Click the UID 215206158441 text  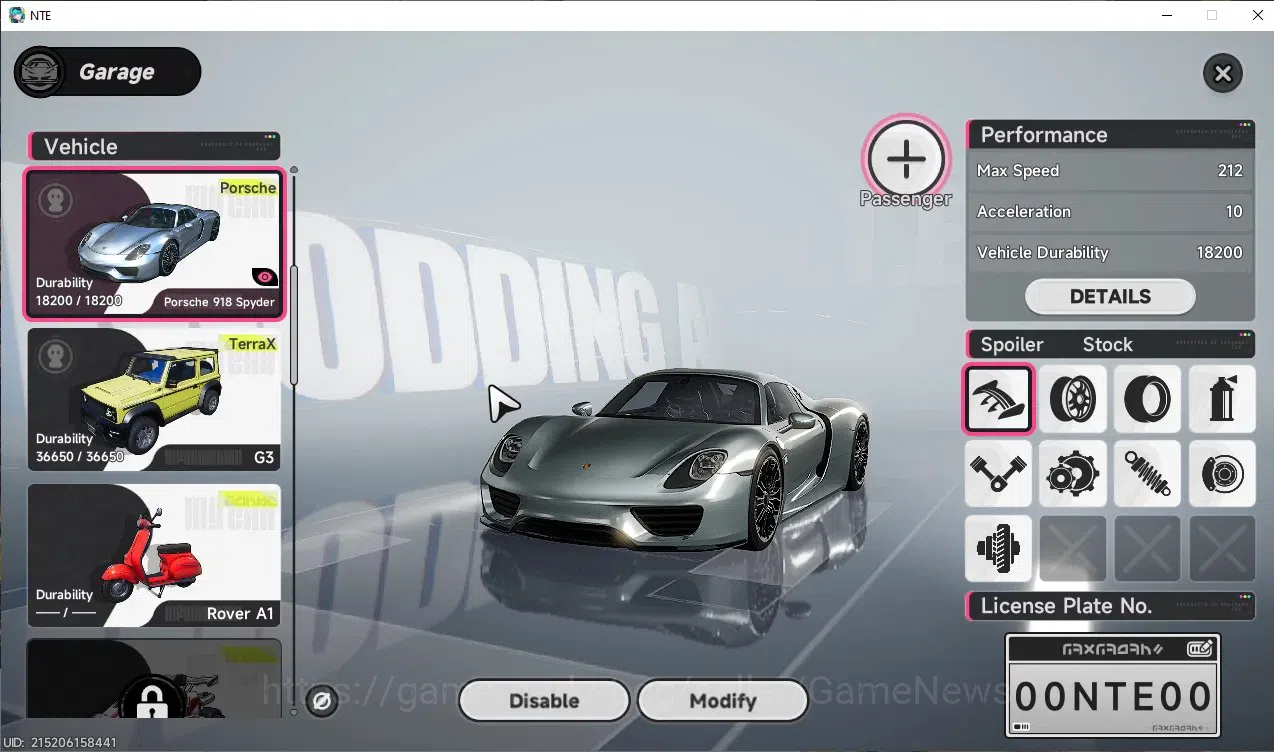(x=59, y=743)
